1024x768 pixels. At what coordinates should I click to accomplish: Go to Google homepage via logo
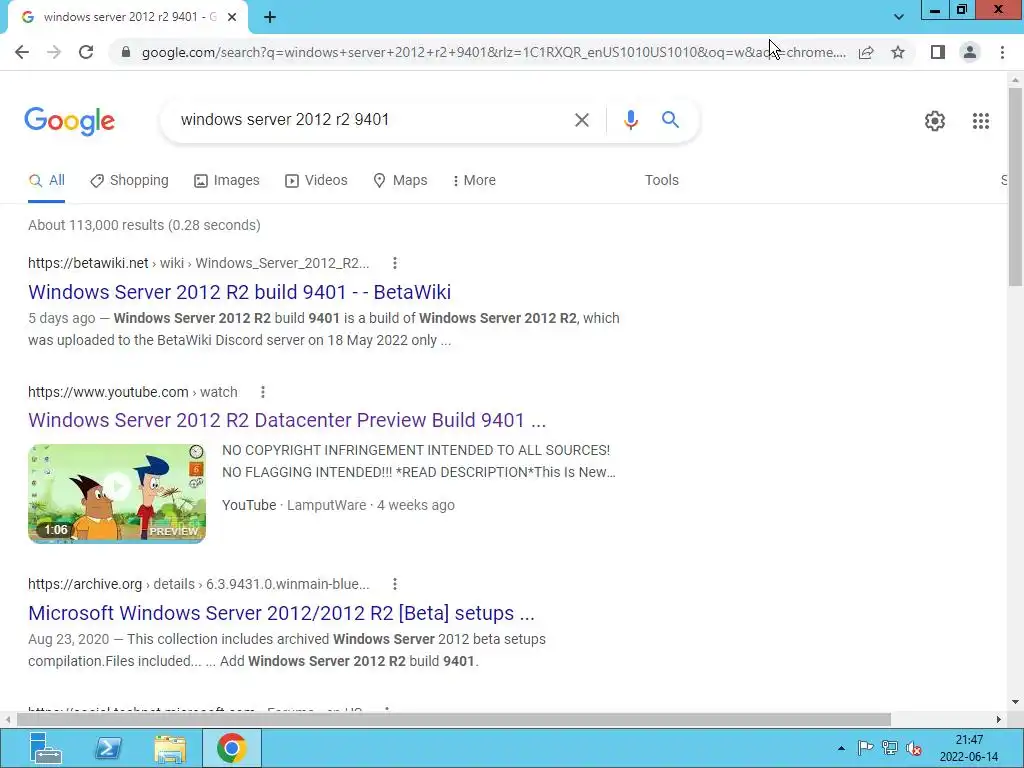coord(69,121)
